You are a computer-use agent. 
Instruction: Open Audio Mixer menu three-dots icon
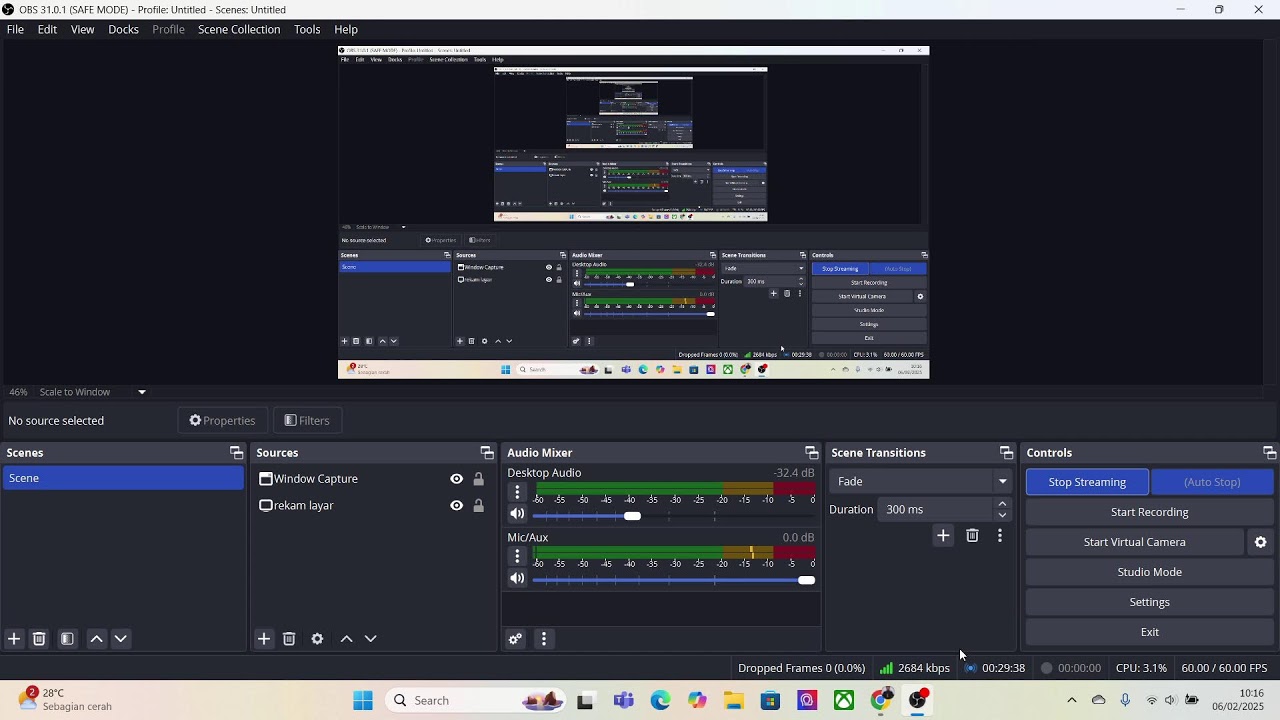[544, 639]
